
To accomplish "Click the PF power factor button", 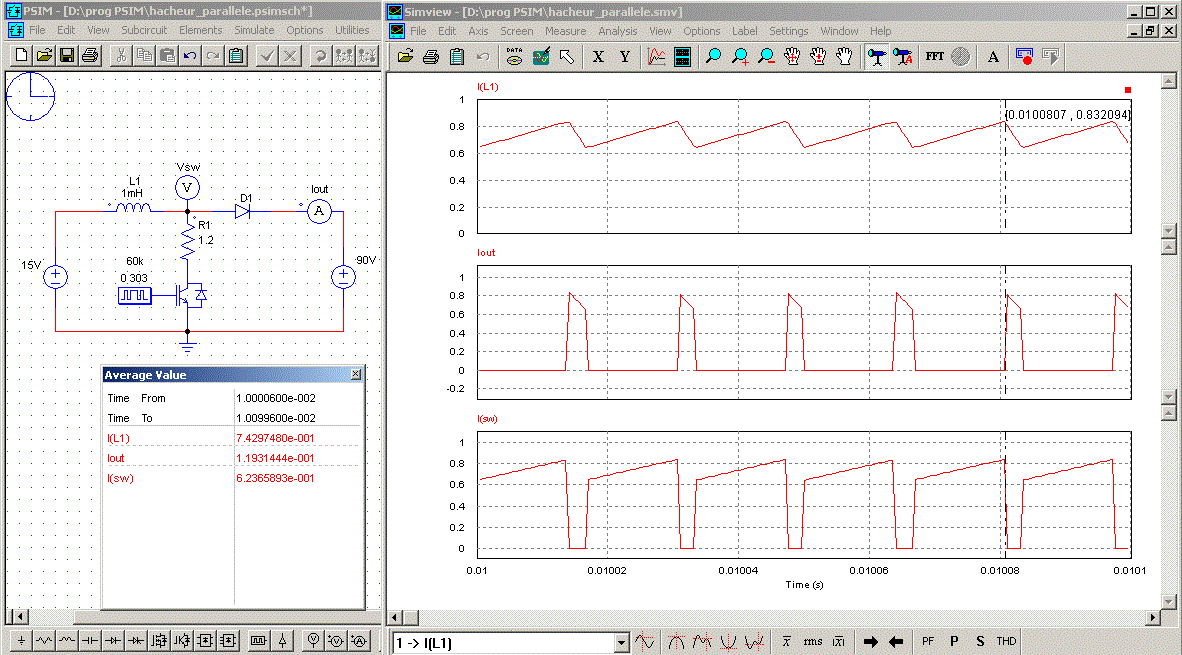I will point(927,642).
